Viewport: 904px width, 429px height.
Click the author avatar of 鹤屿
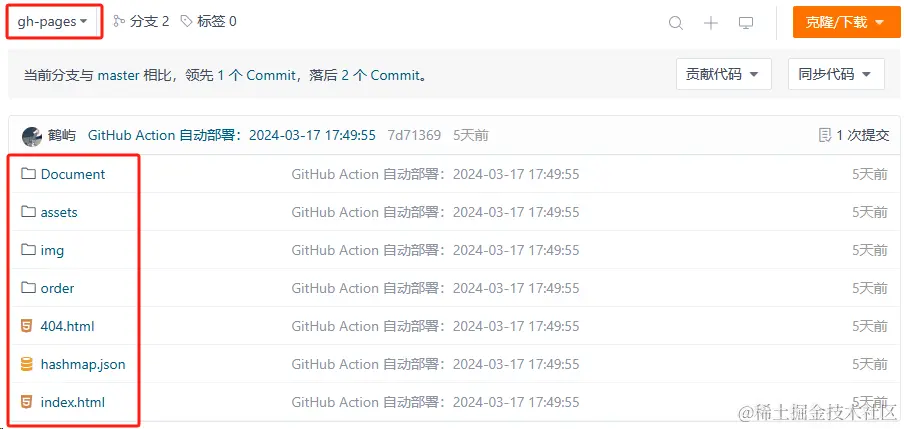[x=32, y=136]
